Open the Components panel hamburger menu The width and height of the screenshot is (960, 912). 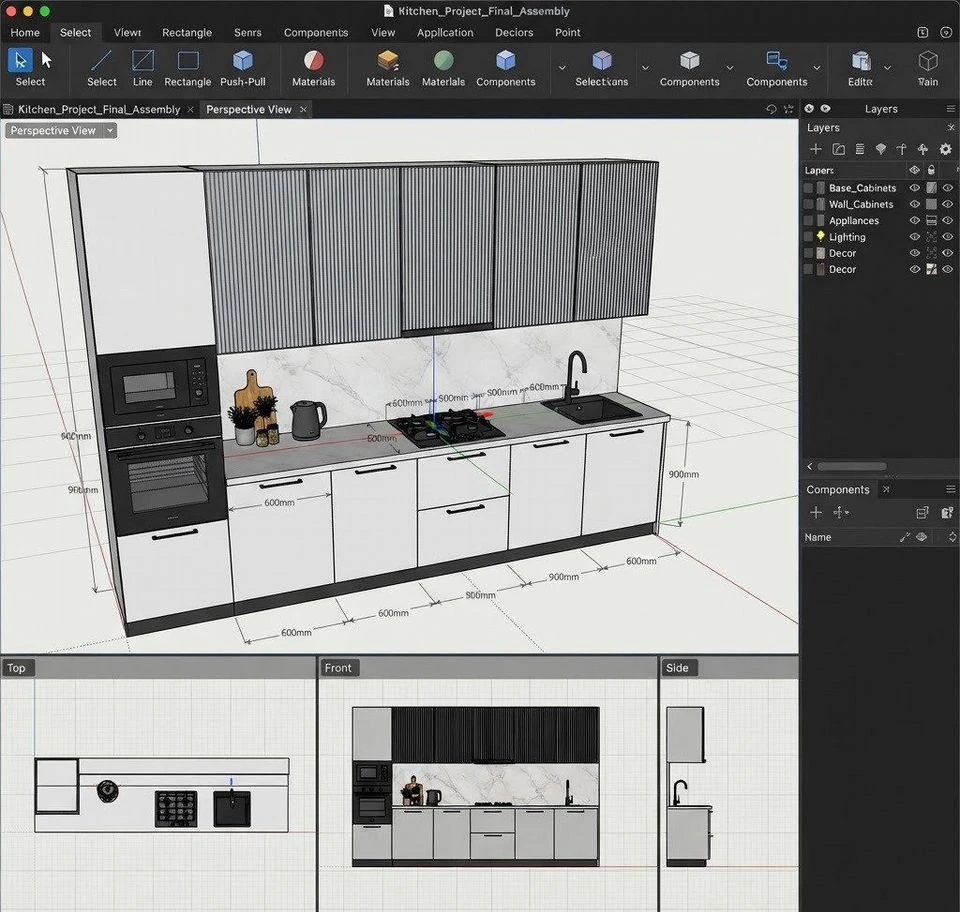(x=950, y=489)
